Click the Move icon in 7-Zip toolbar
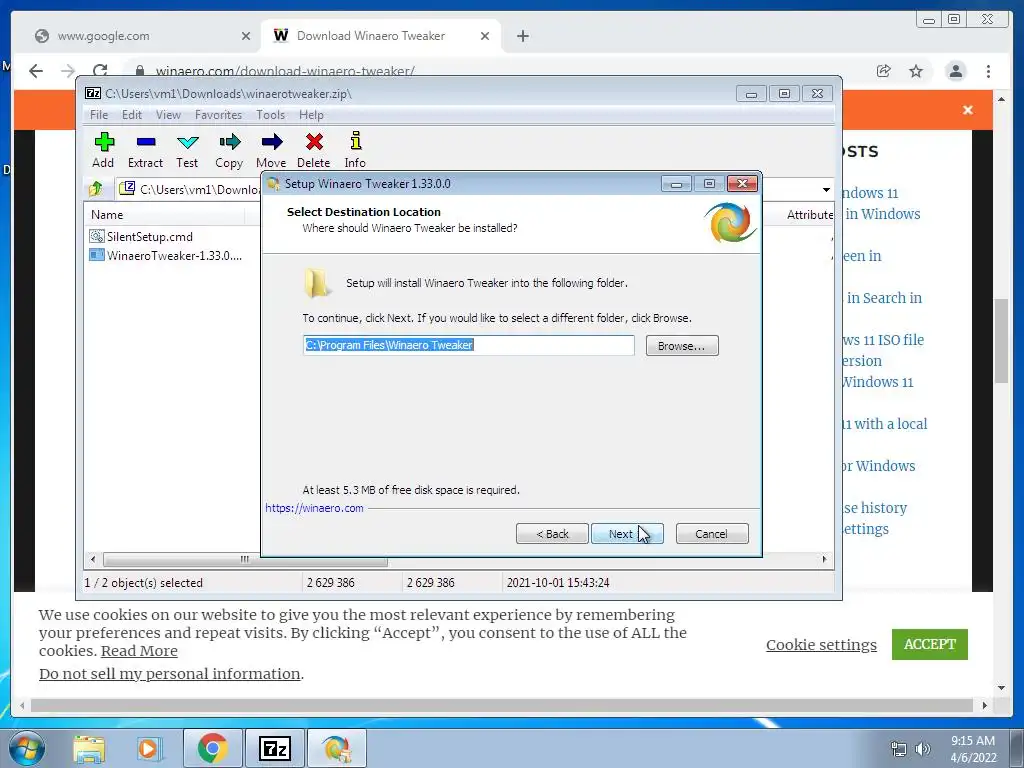This screenshot has height=768, width=1024. point(271,150)
